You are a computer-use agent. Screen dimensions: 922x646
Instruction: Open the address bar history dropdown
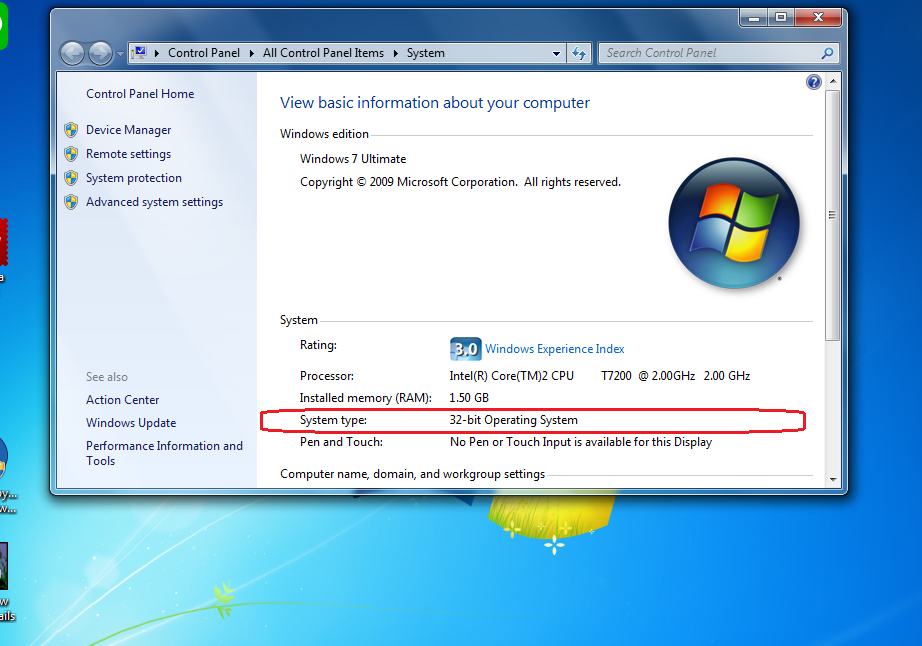coord(556,53)
